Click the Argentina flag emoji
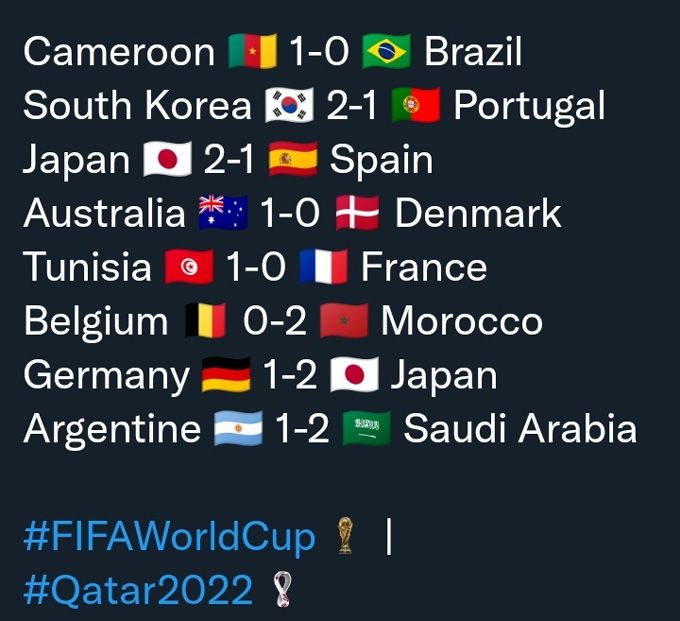Screen dimensions: 680x621 point(239,428)
